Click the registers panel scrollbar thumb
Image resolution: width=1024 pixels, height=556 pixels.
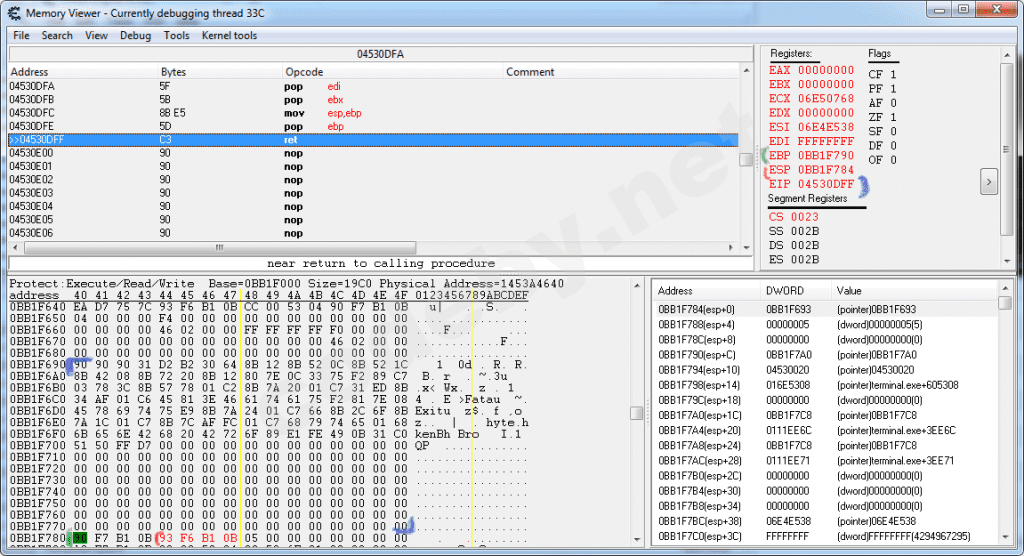1006,149
